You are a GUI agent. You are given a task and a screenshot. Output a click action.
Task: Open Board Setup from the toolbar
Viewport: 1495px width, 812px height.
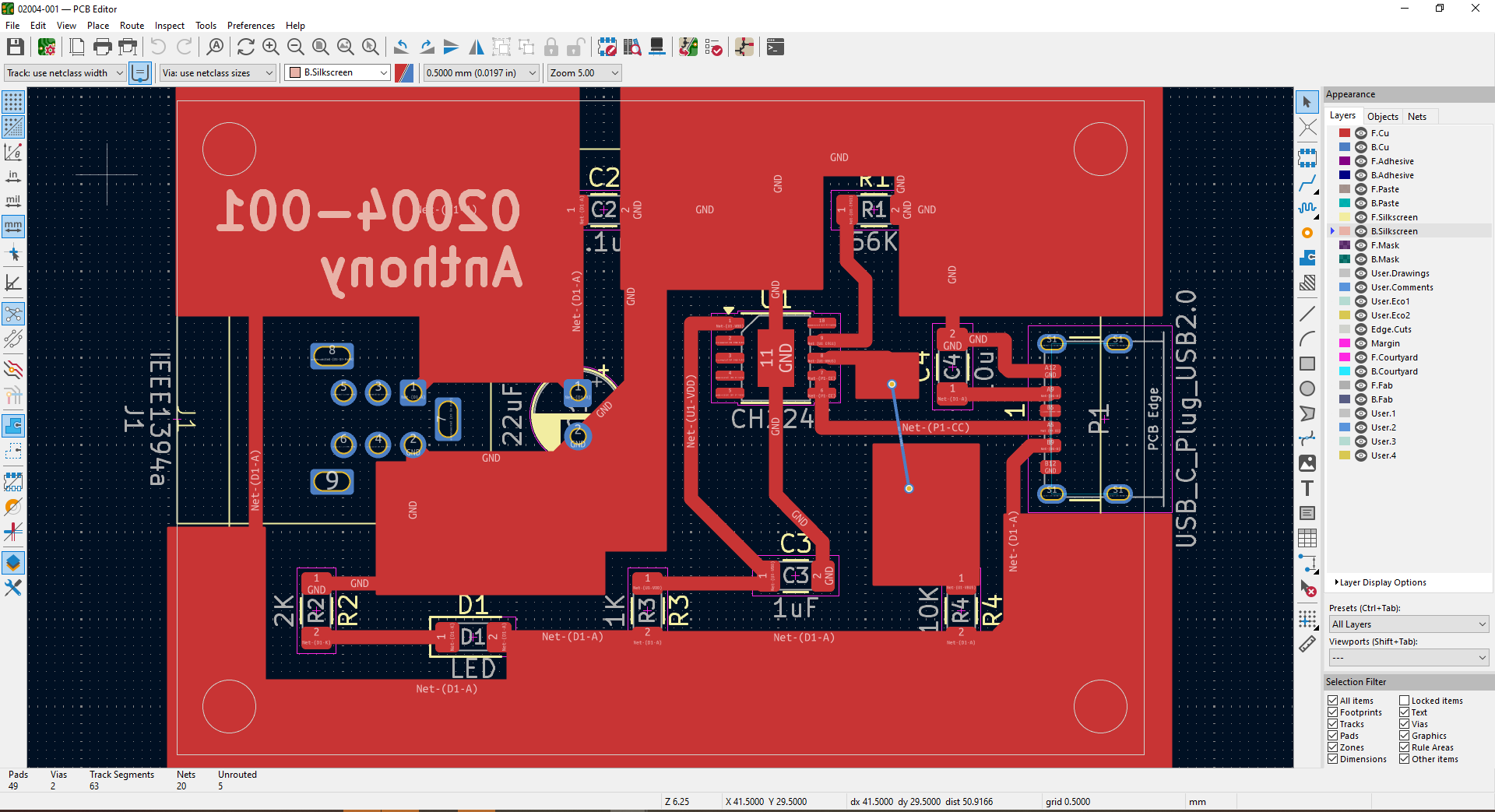(x=47, y=47)
